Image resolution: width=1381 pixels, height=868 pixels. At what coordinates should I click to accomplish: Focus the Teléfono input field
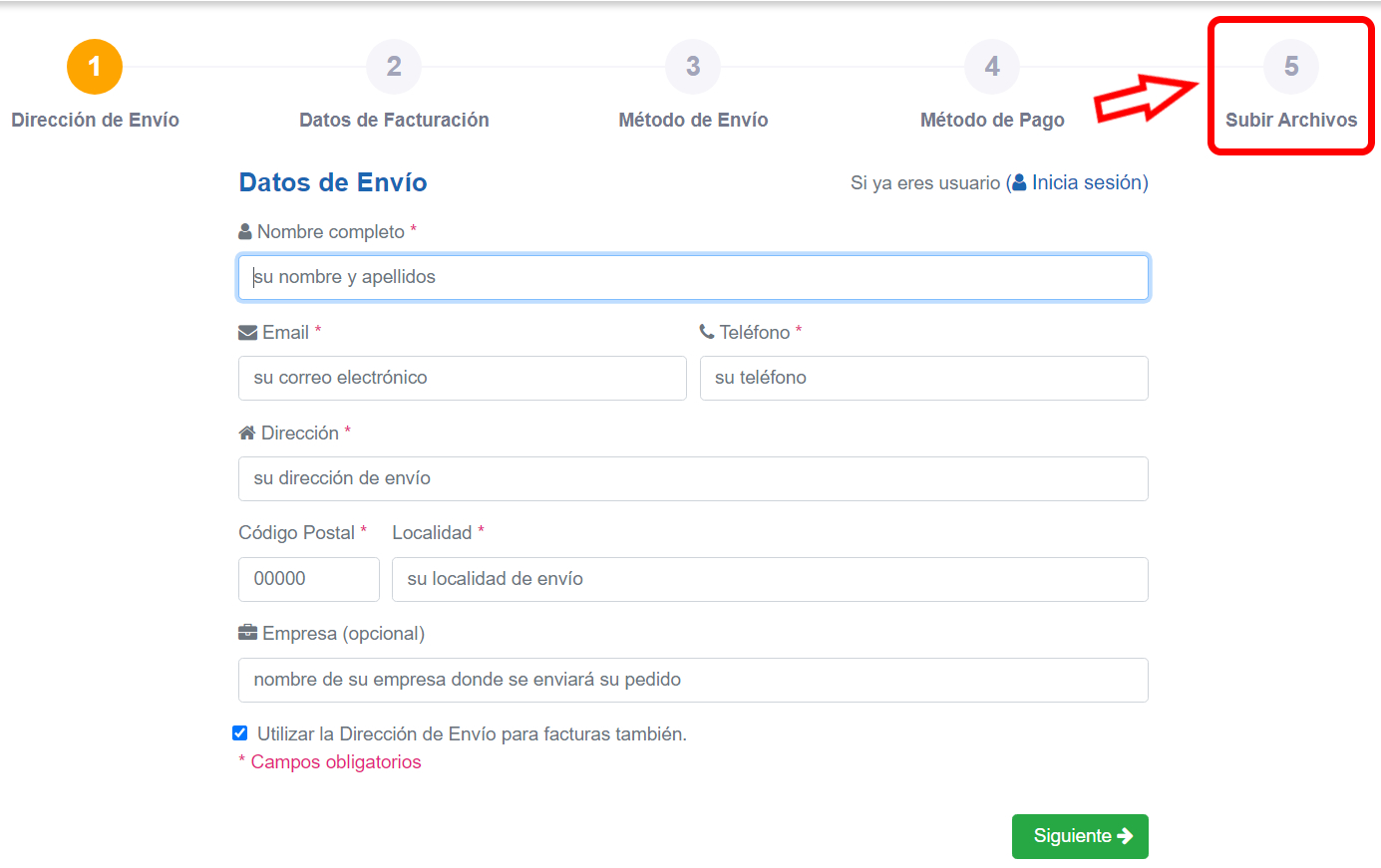tap(924, 378)
